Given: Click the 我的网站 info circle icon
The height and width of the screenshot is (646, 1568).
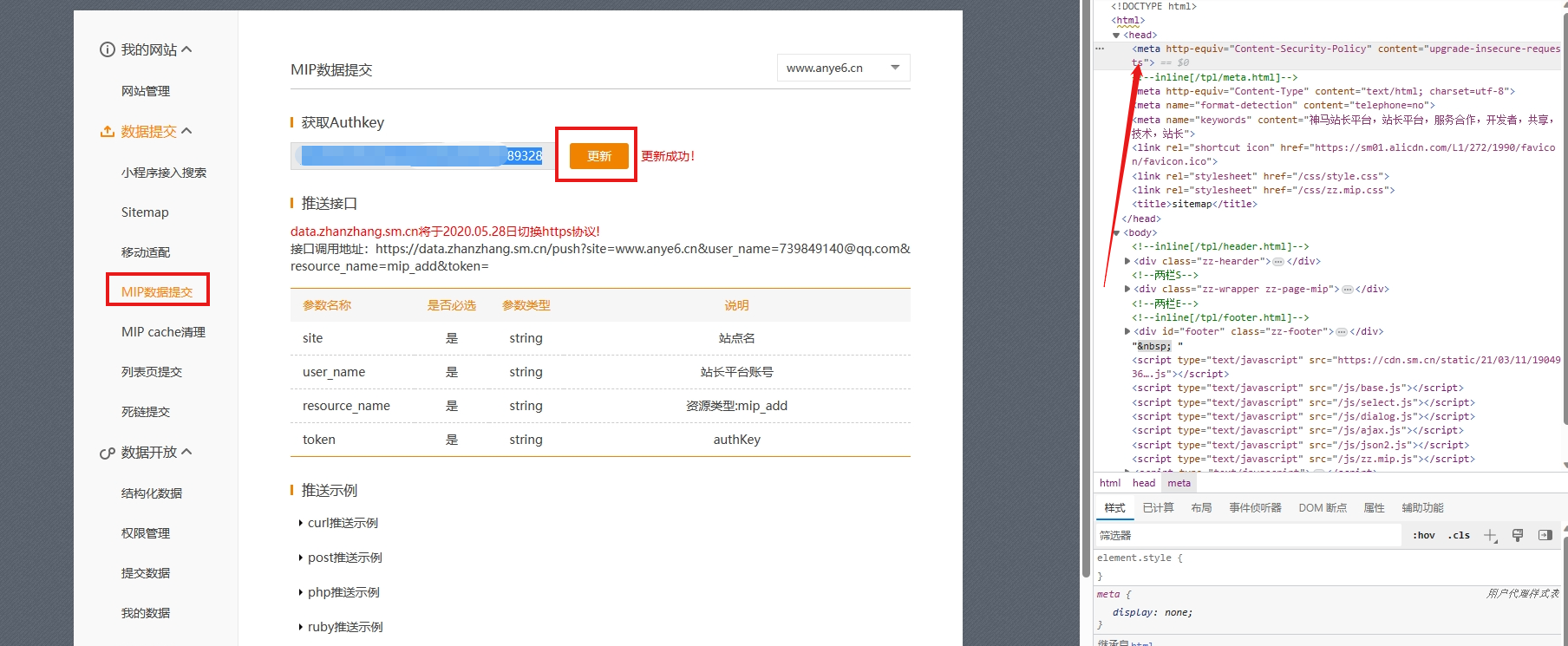Looking at the screenshot, I should tap(108, 49).
